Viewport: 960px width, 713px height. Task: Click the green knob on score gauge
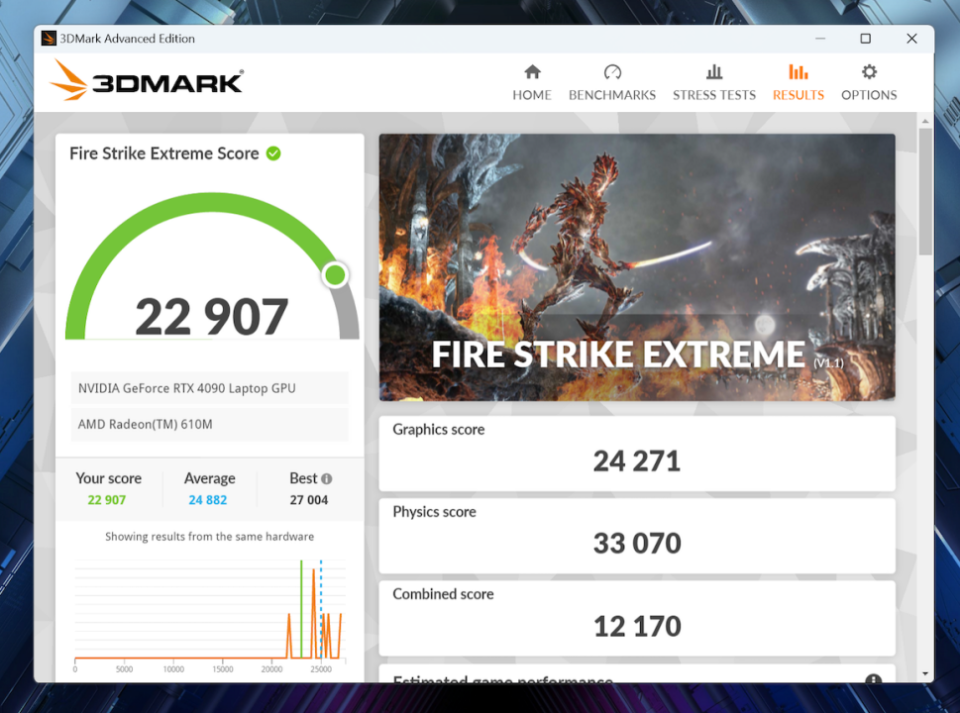click(335, 275)
